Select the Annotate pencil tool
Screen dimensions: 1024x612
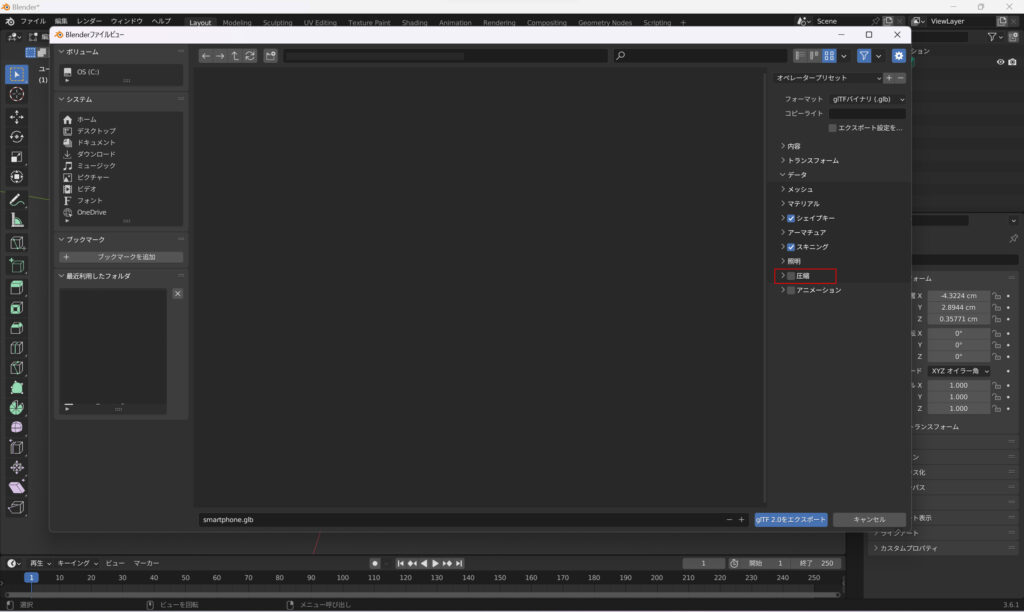tap(17, 200)
